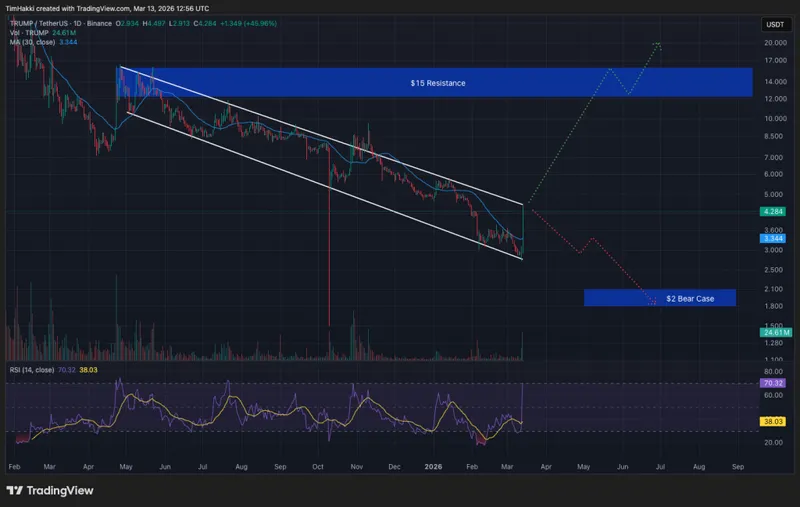Click the L2.913 low value in the legend
The height and width of the screenshot is (507, 800).
coord(180,23)
